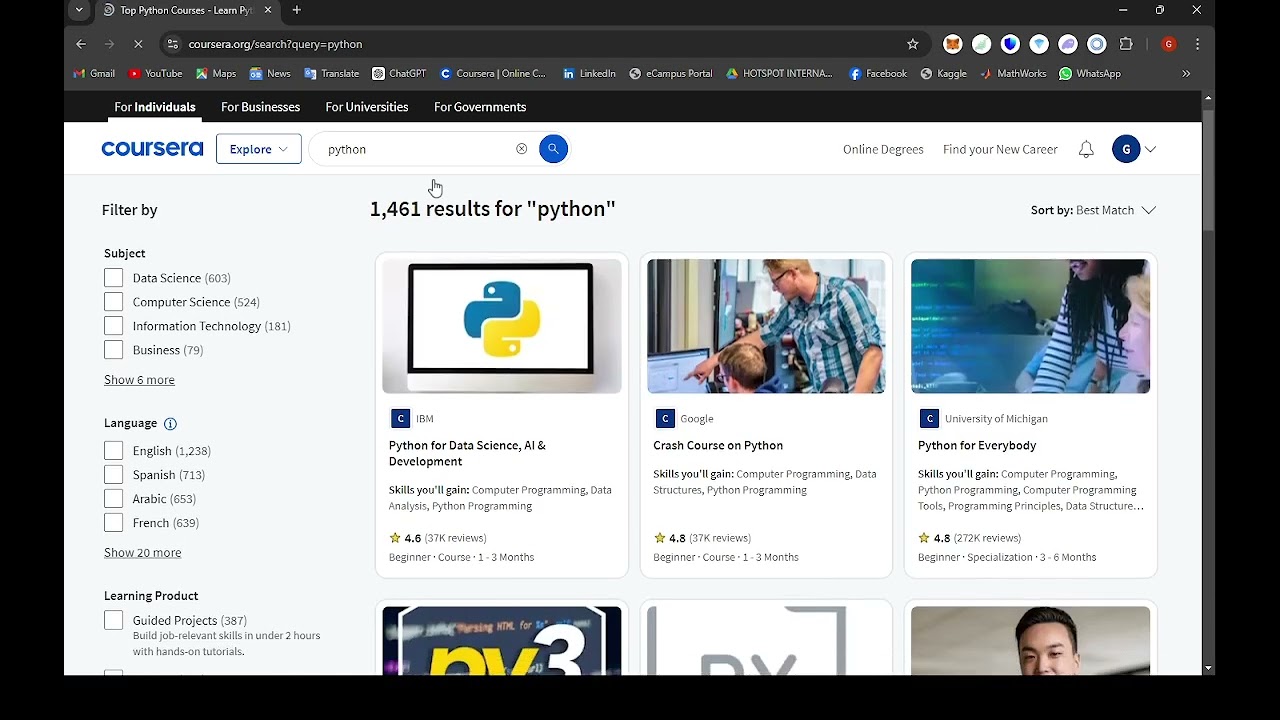Screen dimensions: 1280x720
Task: Switch to Top Python Courses browser tab
Action: (x=186, y=10)
